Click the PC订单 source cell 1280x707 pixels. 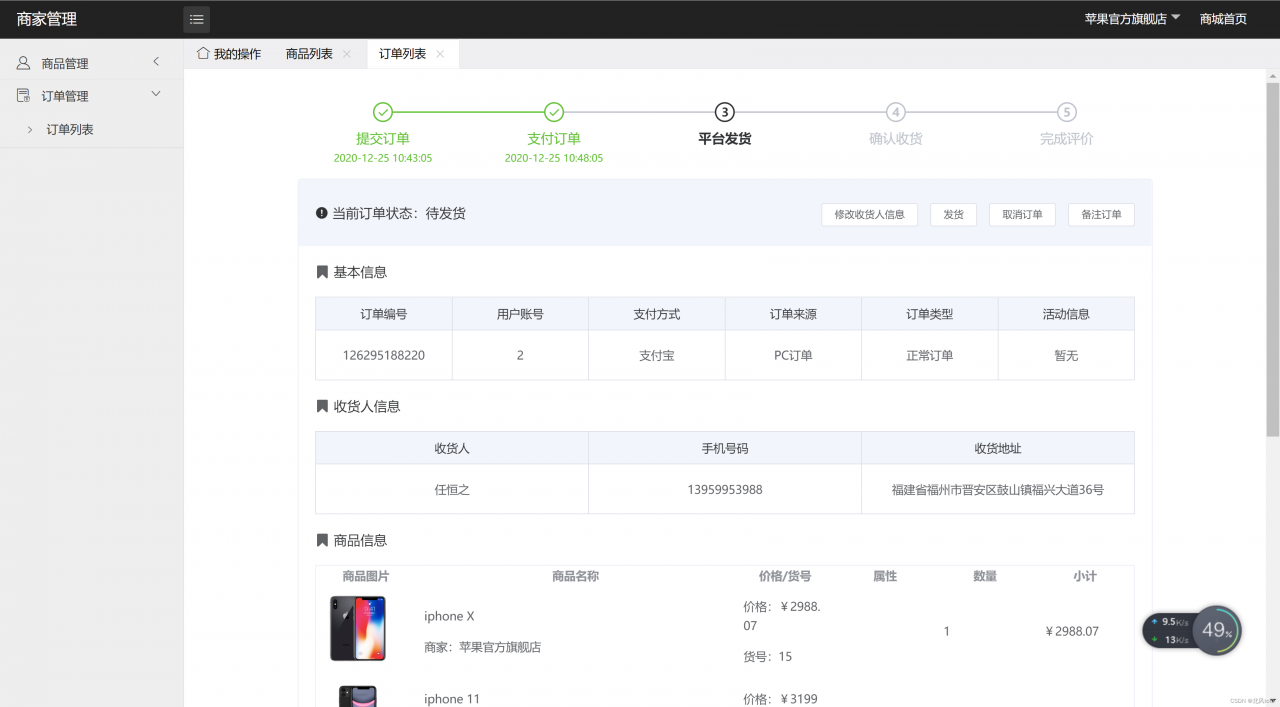click(x=793, y=355)
